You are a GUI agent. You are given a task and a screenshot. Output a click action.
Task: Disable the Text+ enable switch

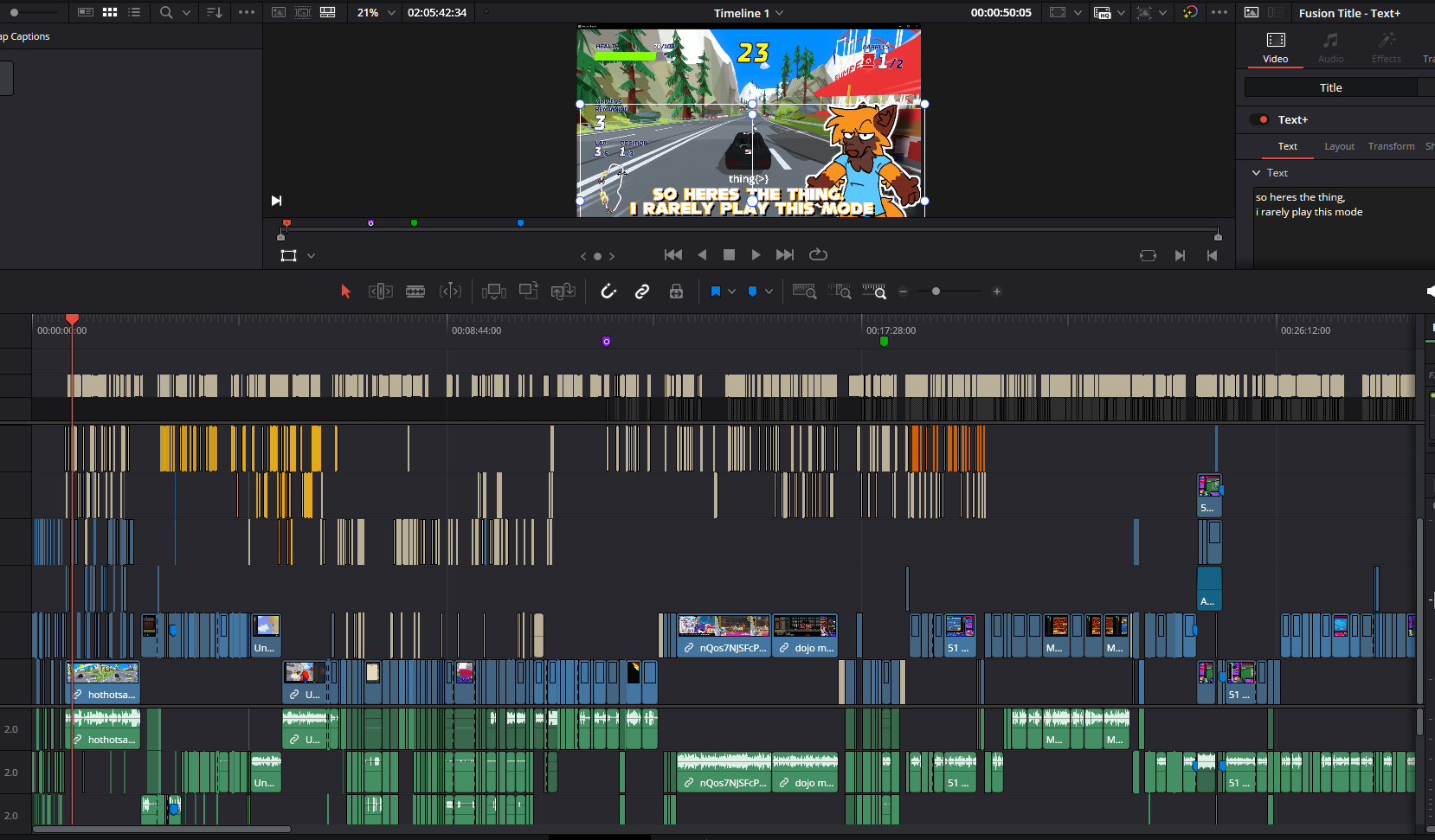point(1259,119)
